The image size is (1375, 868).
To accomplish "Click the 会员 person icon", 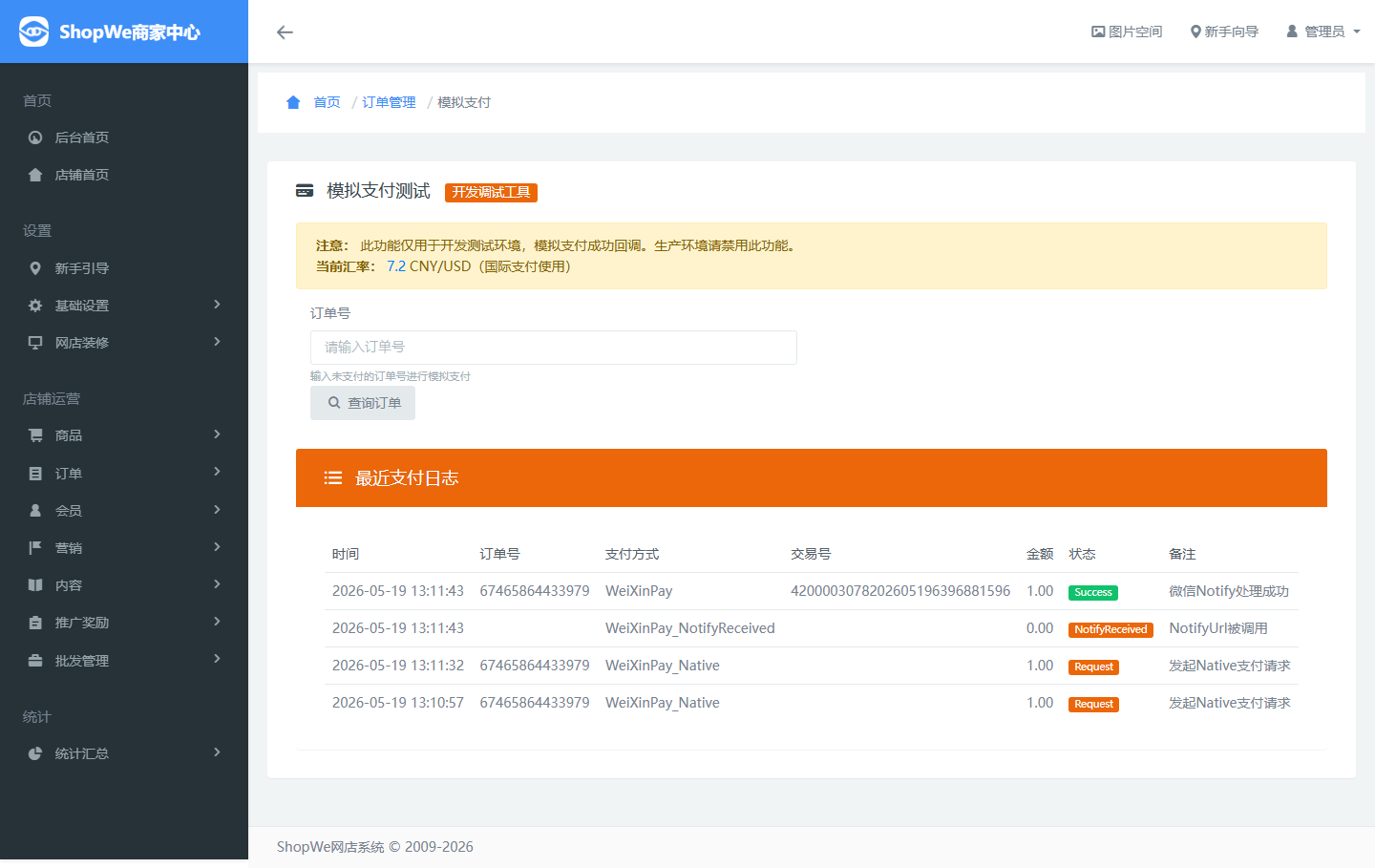I will 35,511.
